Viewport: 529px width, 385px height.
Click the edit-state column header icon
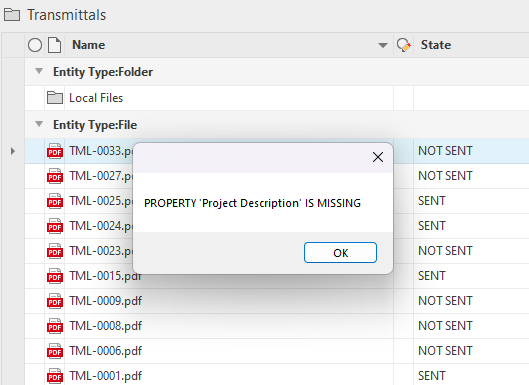click(403, 45)
